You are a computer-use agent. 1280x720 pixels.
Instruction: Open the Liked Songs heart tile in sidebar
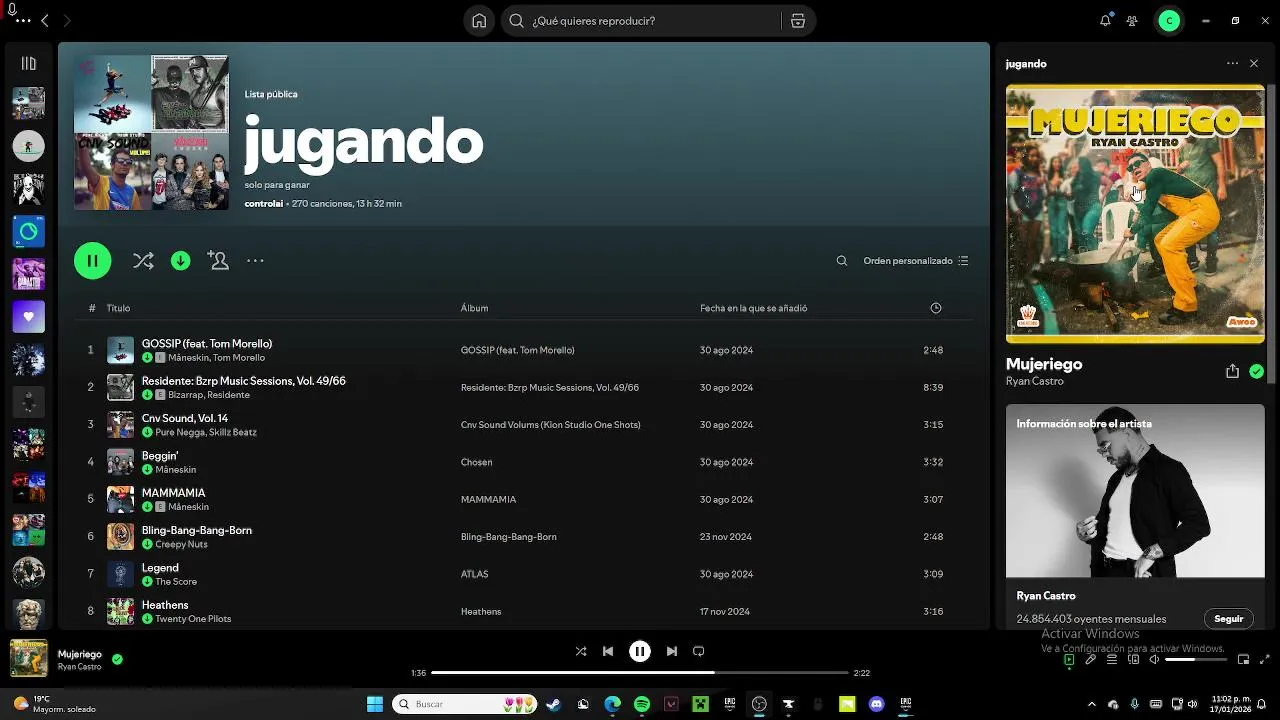tap(28, 317)
